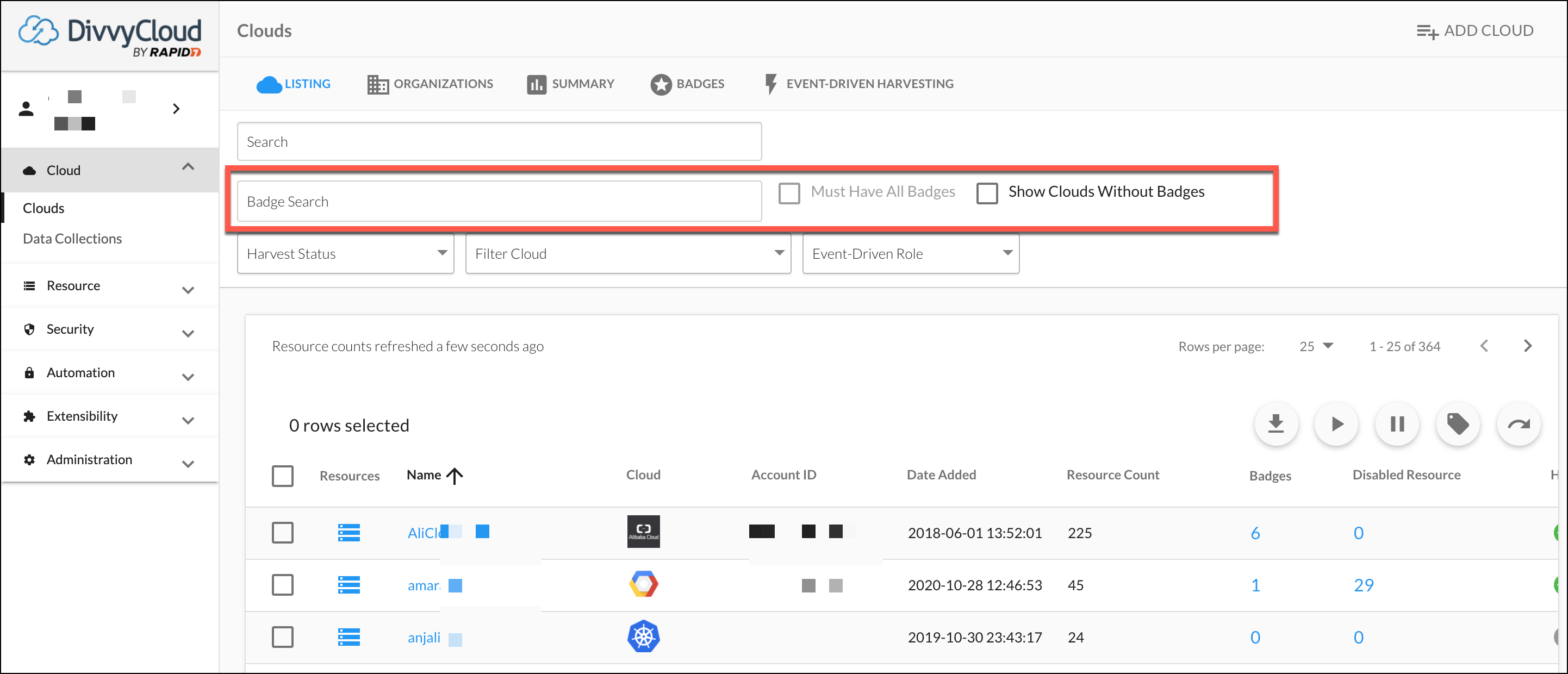Expand the Administration sidebar section

[188, 464]
